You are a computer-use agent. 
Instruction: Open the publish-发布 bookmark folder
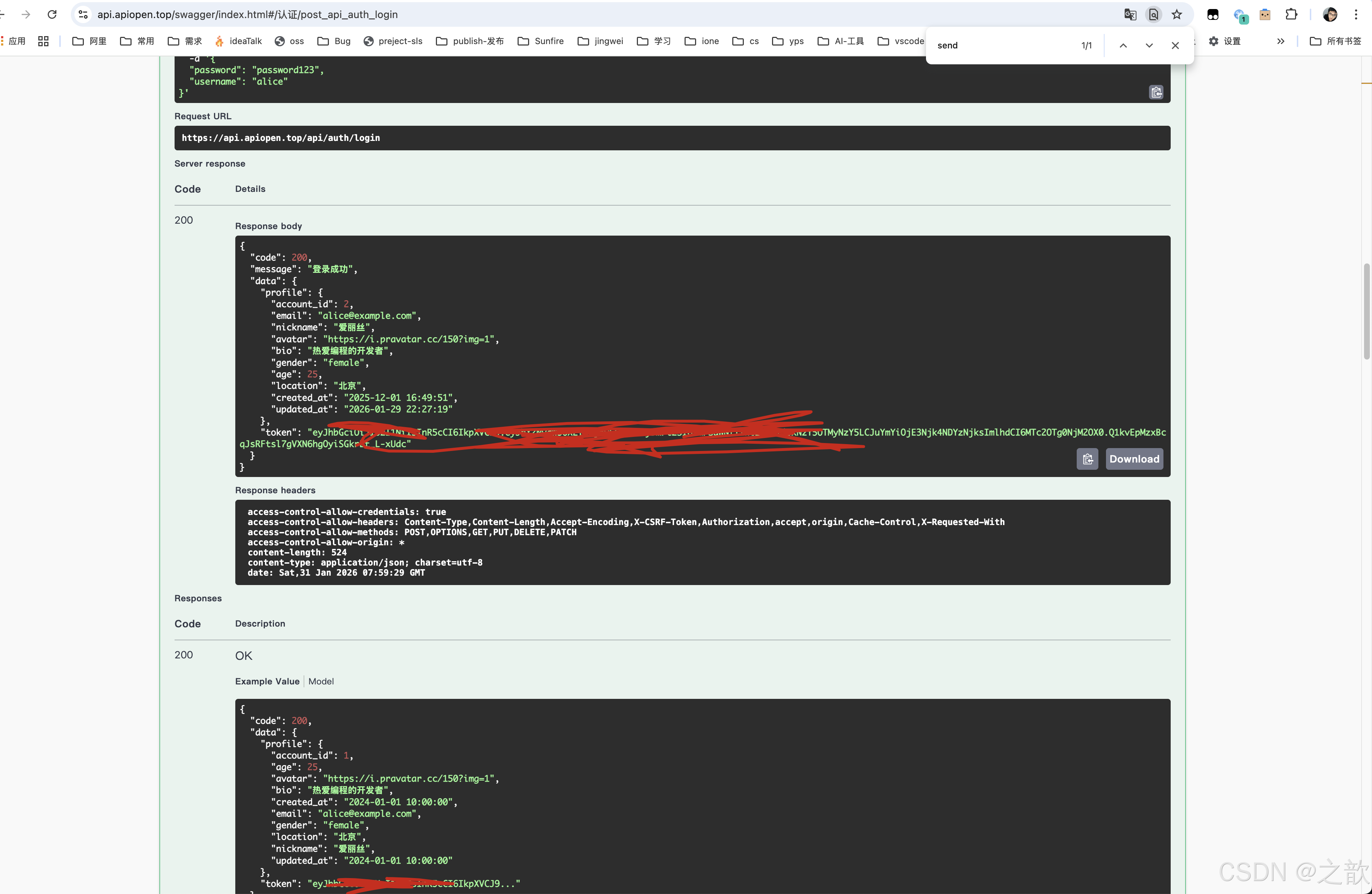coord(470,41)
